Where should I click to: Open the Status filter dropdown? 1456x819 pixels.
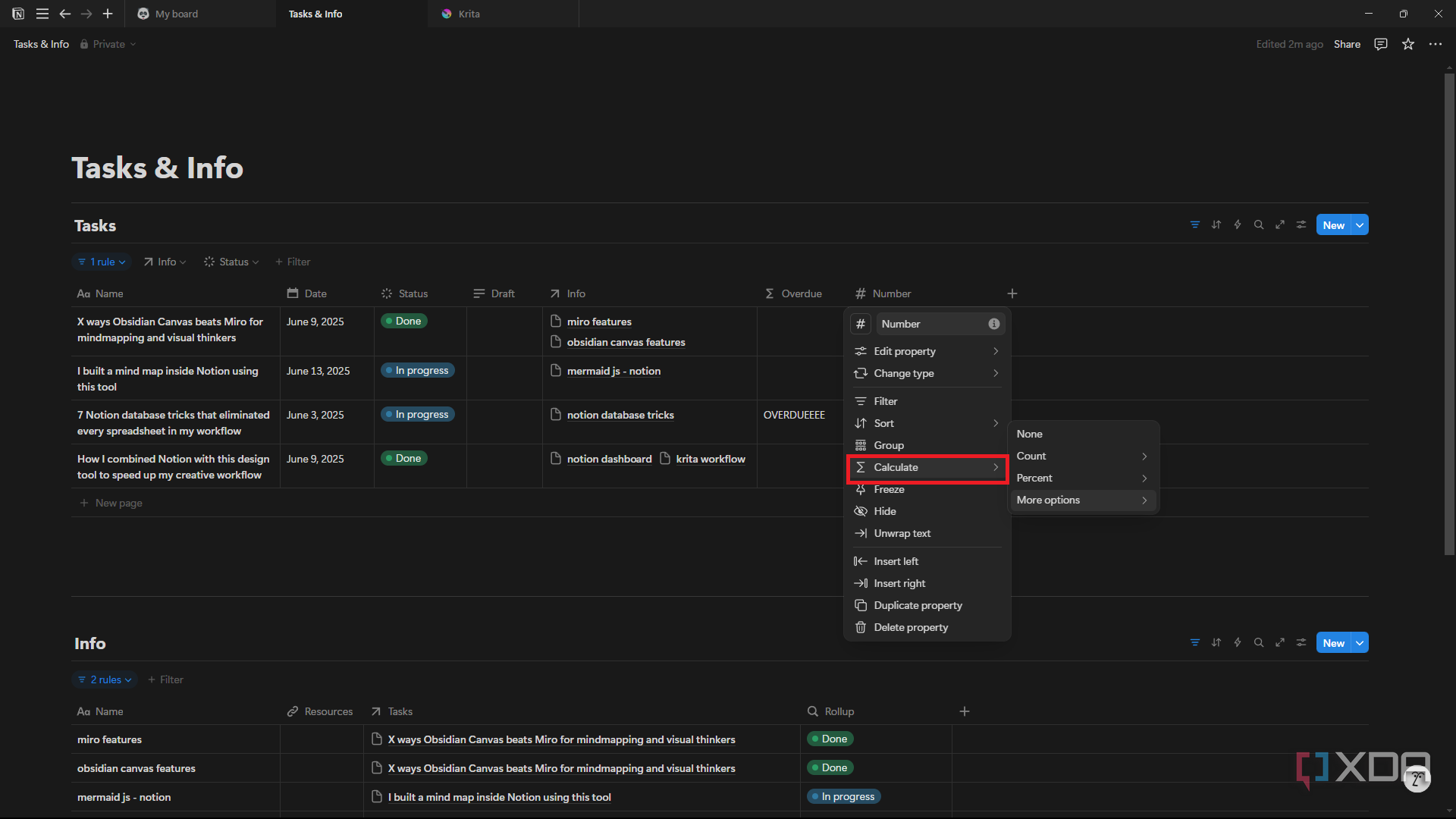pos(231,262)
